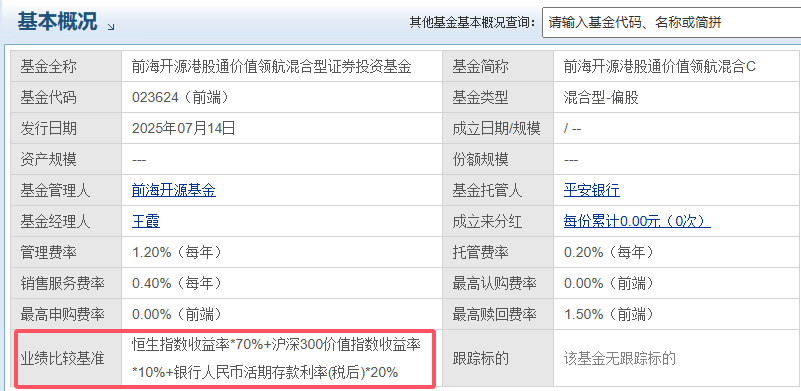Click the 基本概况 heading title
The image size is (801, 391).
click(x=57, y=22)
